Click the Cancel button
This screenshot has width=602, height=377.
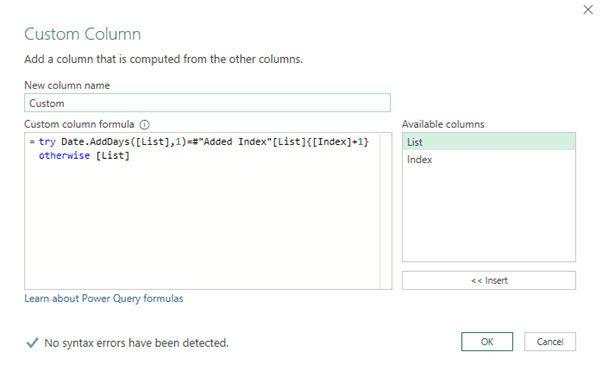click(550, 342)
